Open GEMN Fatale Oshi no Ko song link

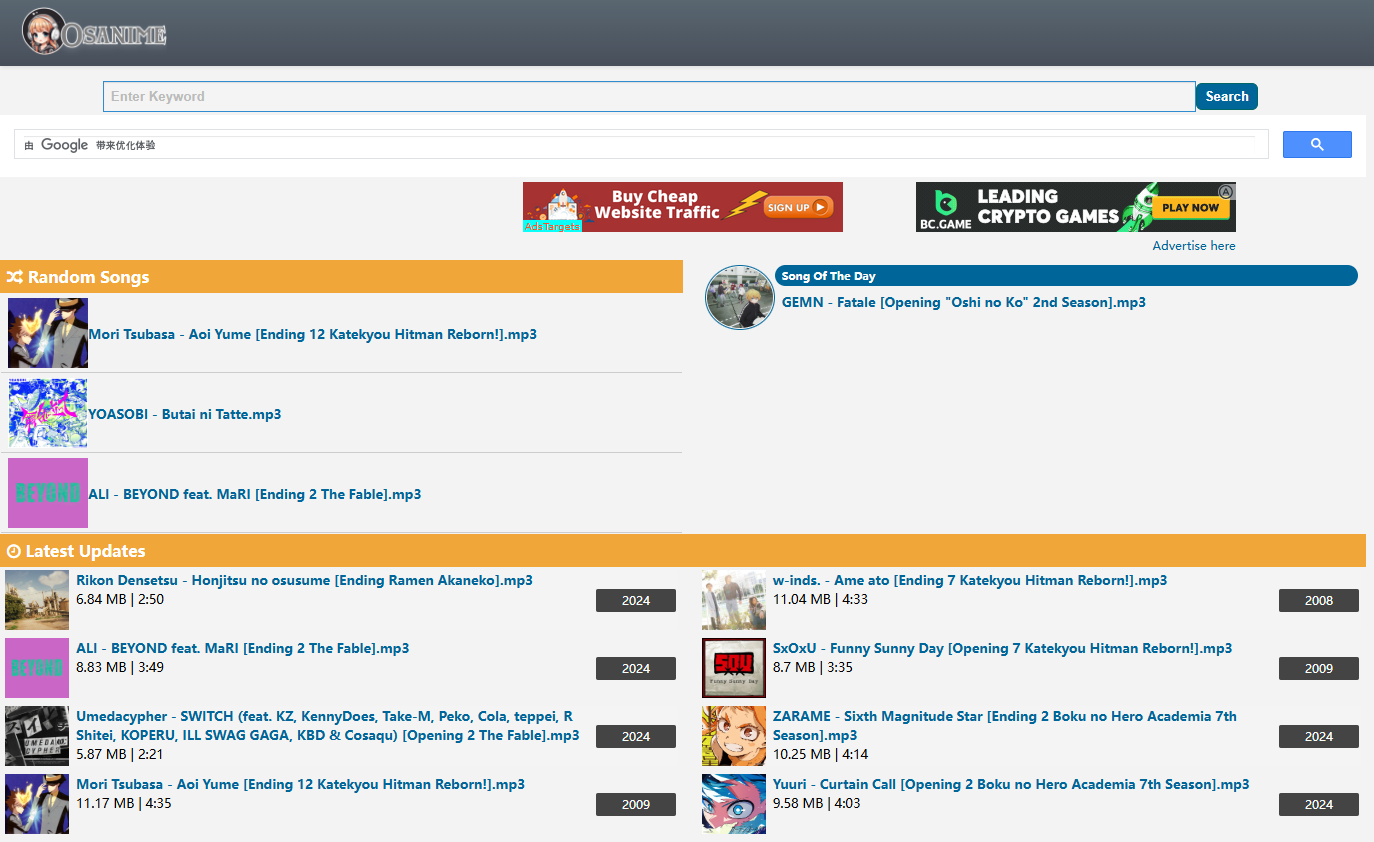963,302
